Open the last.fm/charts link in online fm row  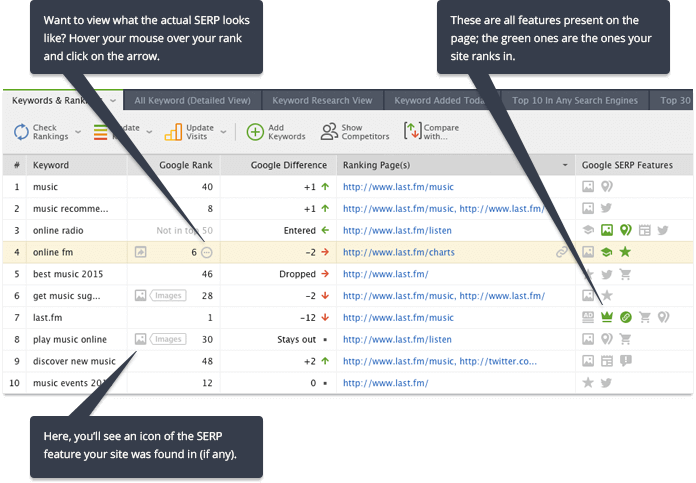click(x=399, y=252)
